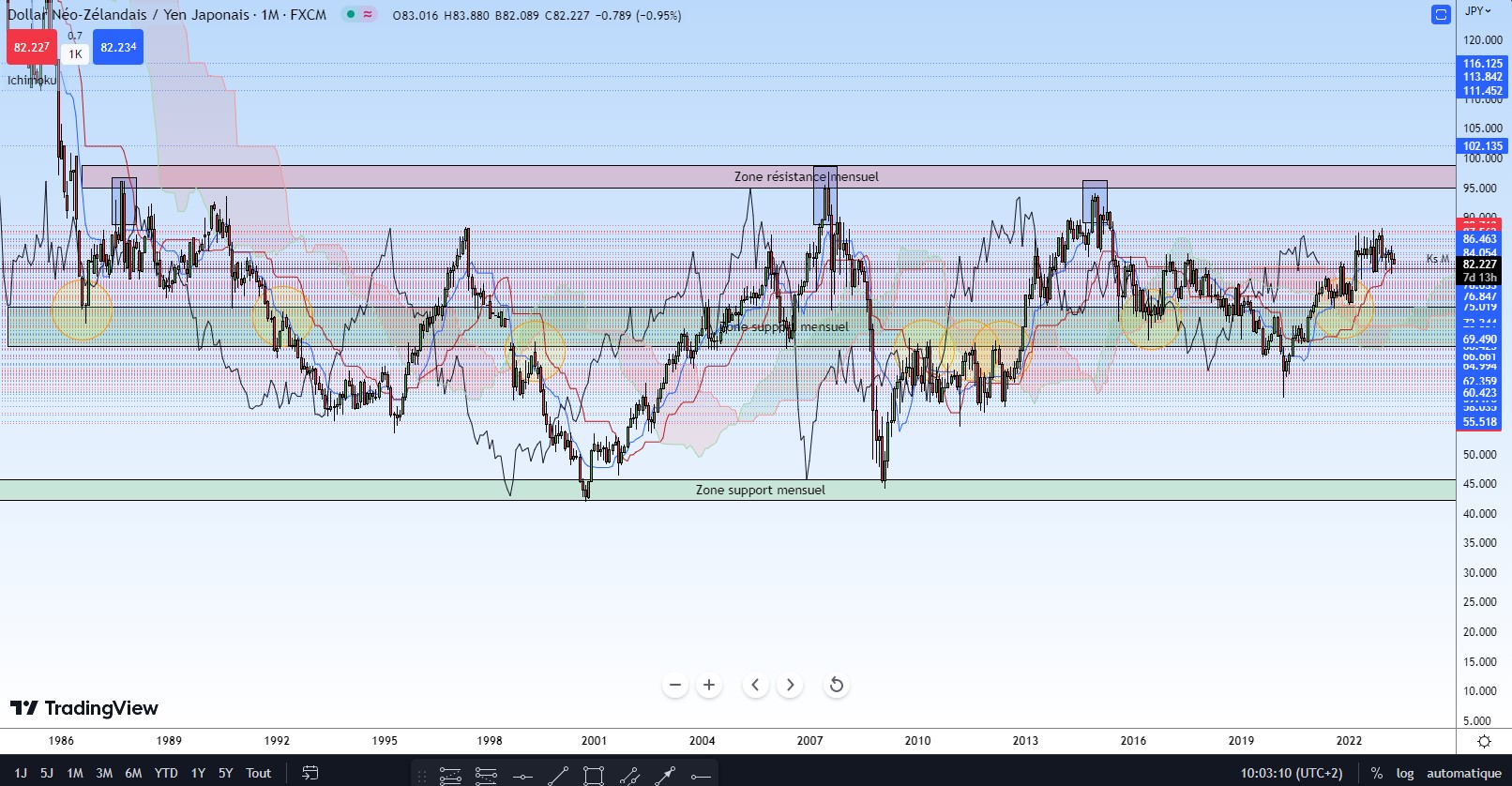Screen dimensions: 1512x786
Task: Move chart right with the forward arrow
Action: click(790, 685)
